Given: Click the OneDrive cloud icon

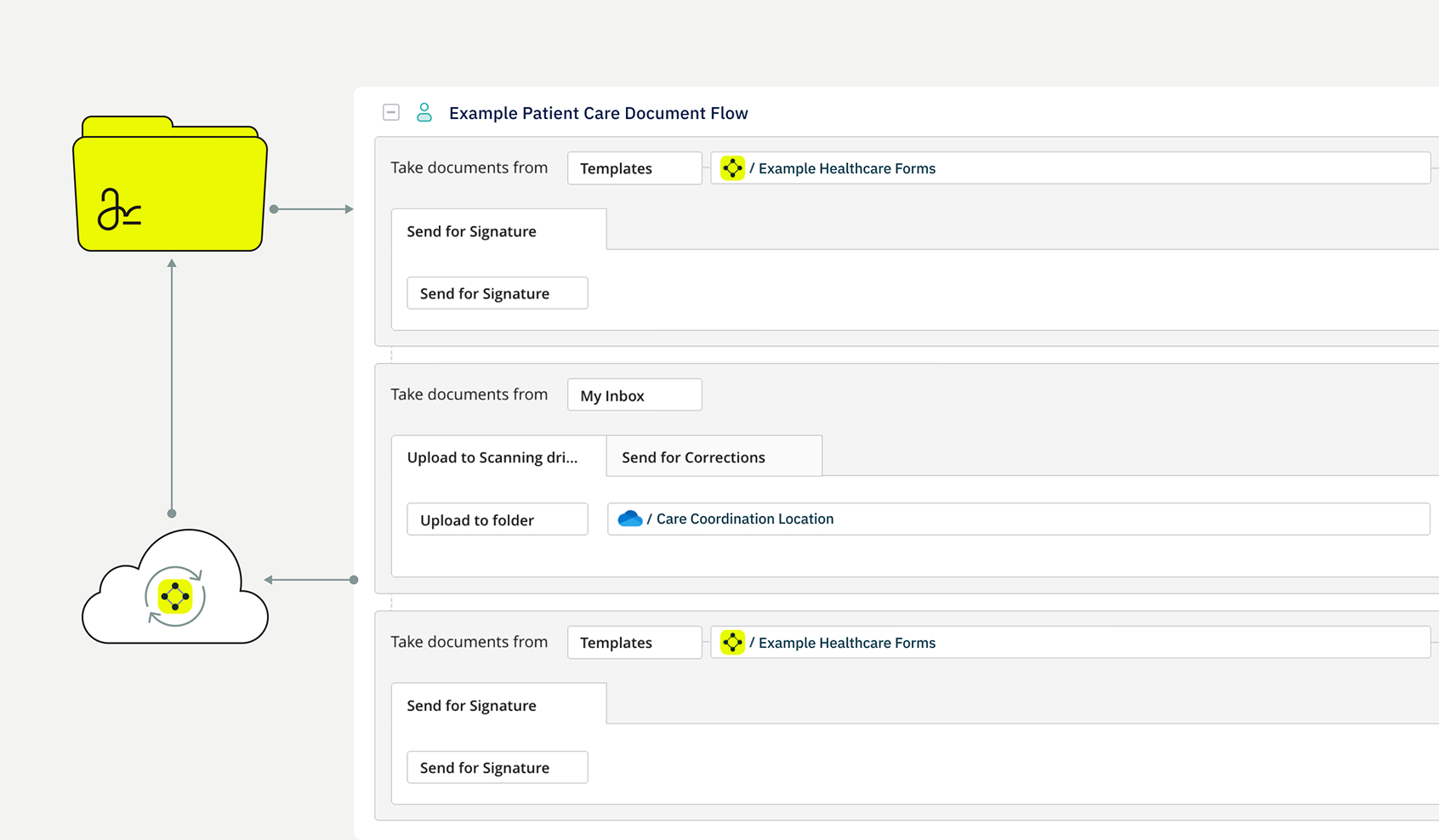Looking at the screenshot, I should pyautogui.click(x=629, y=519).
